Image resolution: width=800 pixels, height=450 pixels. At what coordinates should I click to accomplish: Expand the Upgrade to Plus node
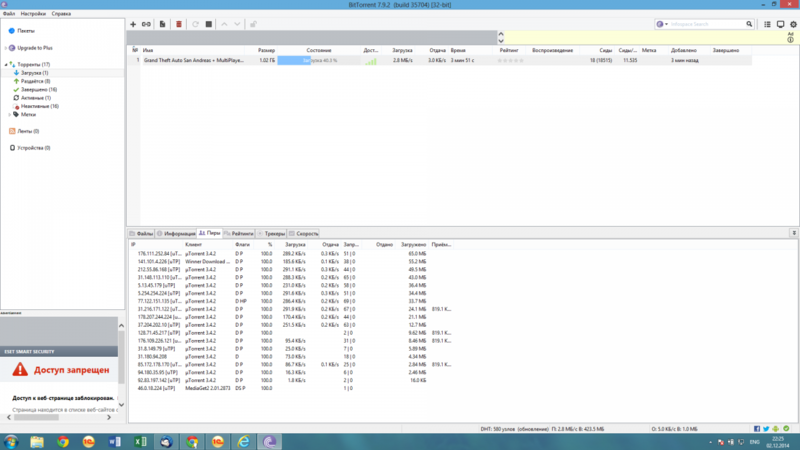coord(4,47)
